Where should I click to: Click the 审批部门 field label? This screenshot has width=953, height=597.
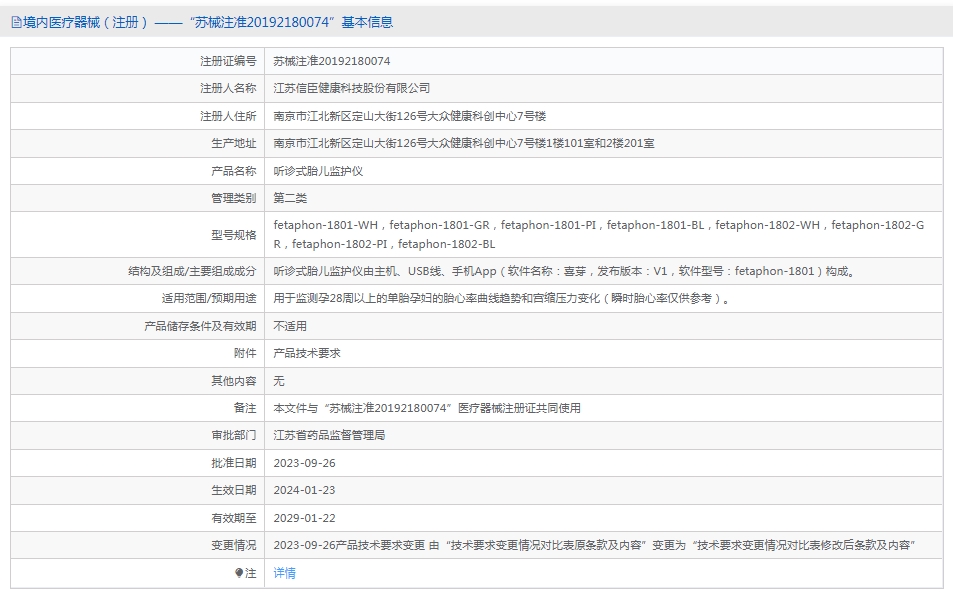click(233, 435)
